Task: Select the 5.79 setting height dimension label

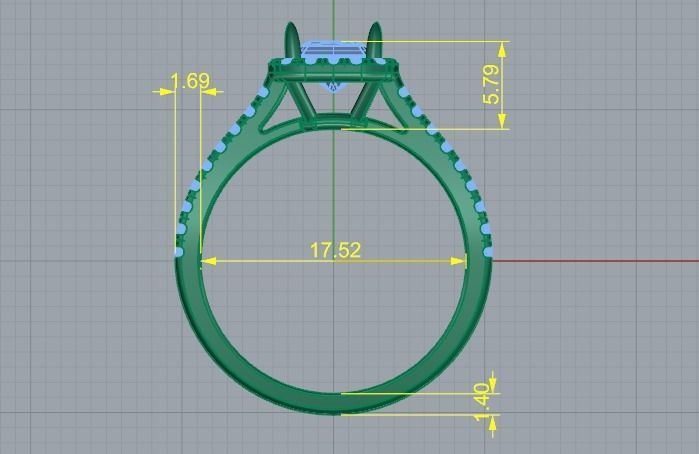Action: [x=491, y=84]
